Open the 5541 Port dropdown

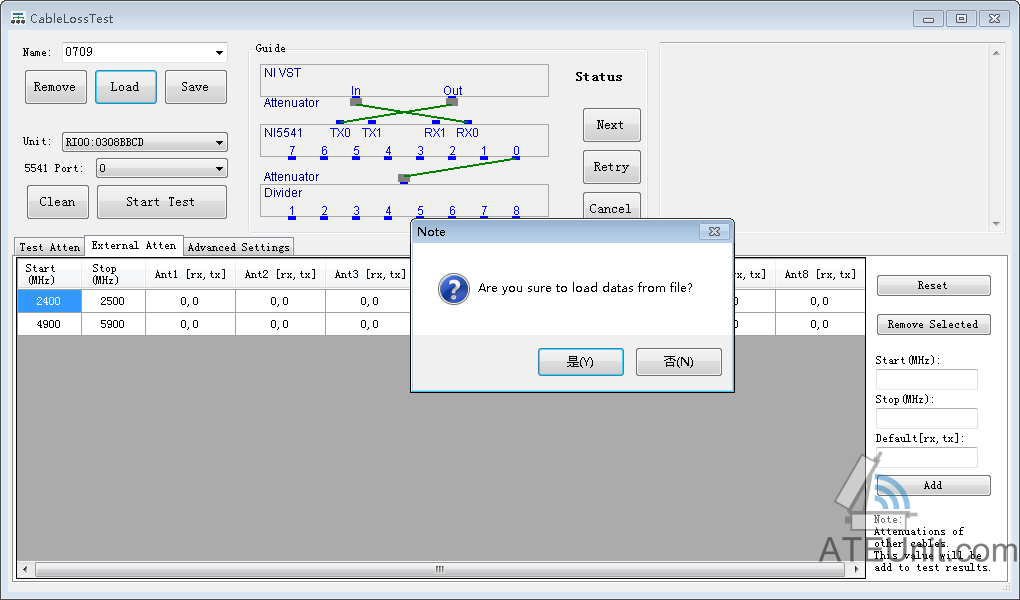[x=219, y=169]
